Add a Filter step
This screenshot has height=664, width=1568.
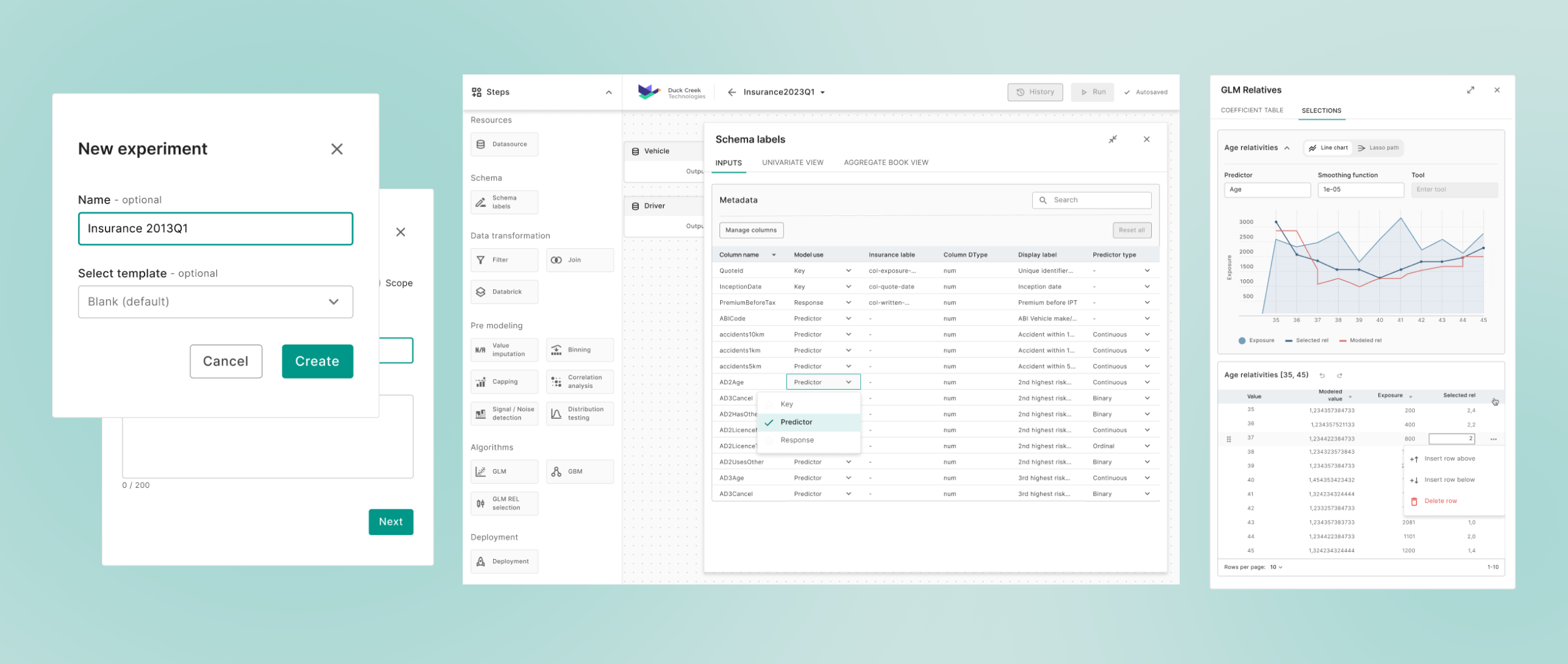[x=504, y=260]
